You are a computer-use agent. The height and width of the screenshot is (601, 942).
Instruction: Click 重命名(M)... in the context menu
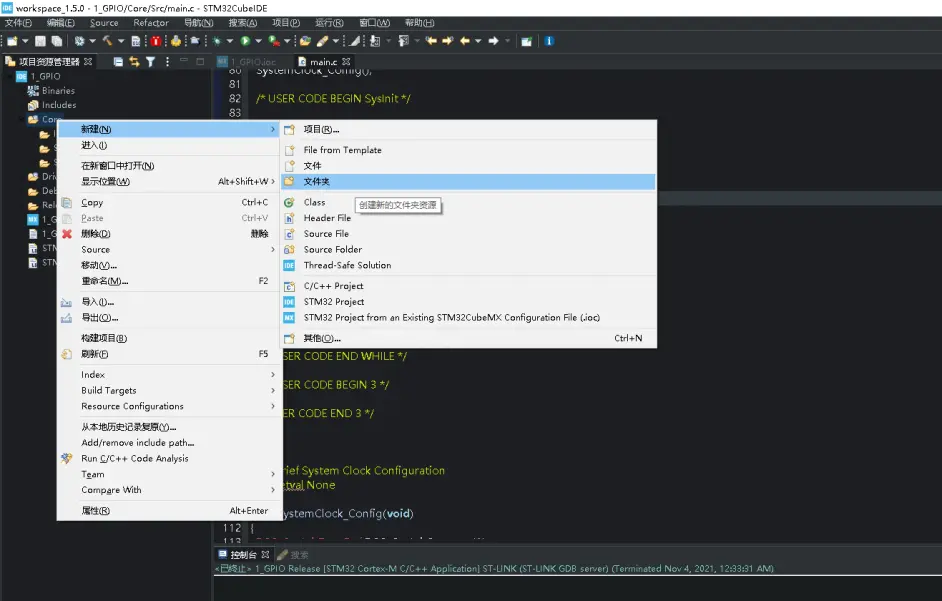tap(169, 281)
